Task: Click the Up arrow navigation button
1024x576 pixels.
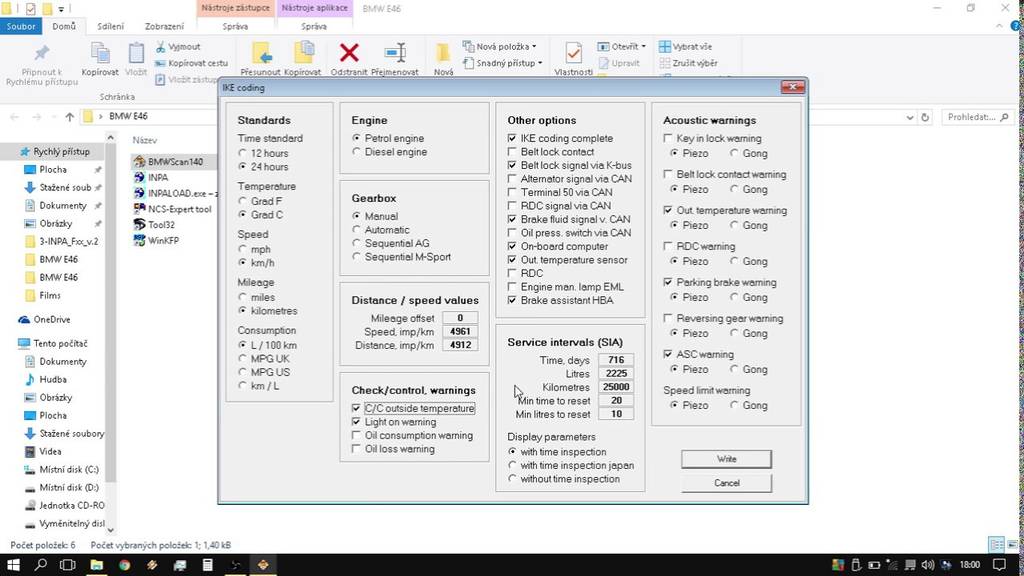Action: pos(70,117)
